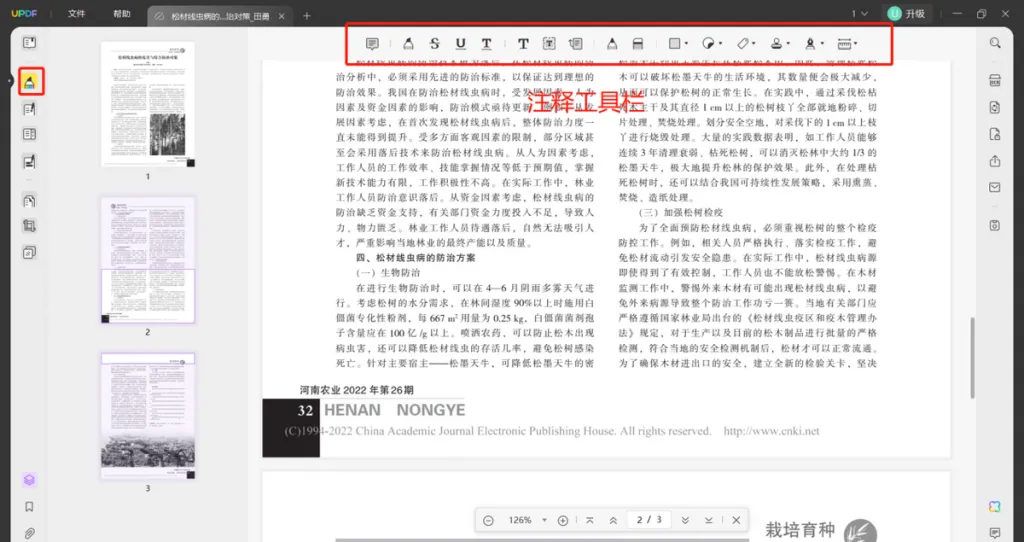Select the signature pen tool
The height and width of the screenshot is (542, 1024).
810,44
